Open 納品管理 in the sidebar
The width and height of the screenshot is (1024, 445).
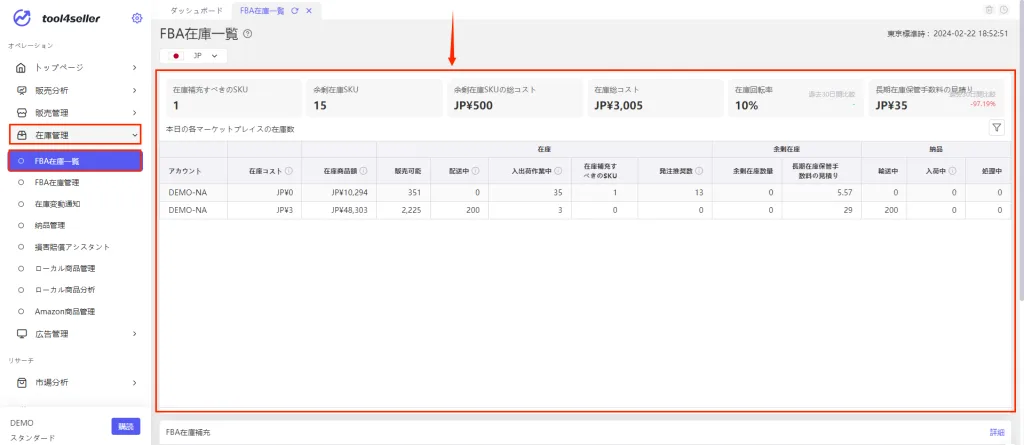pyautogui.click(x=50, y=225)
